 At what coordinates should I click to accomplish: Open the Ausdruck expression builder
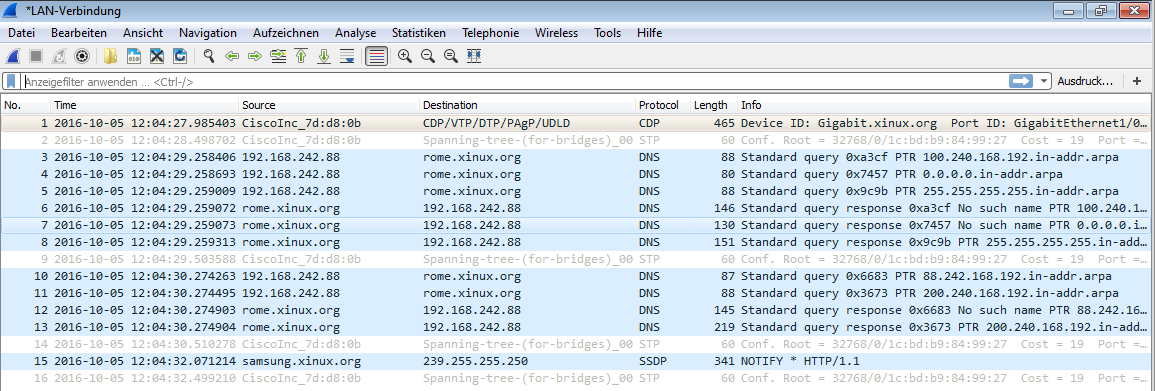coord(1085,82)
